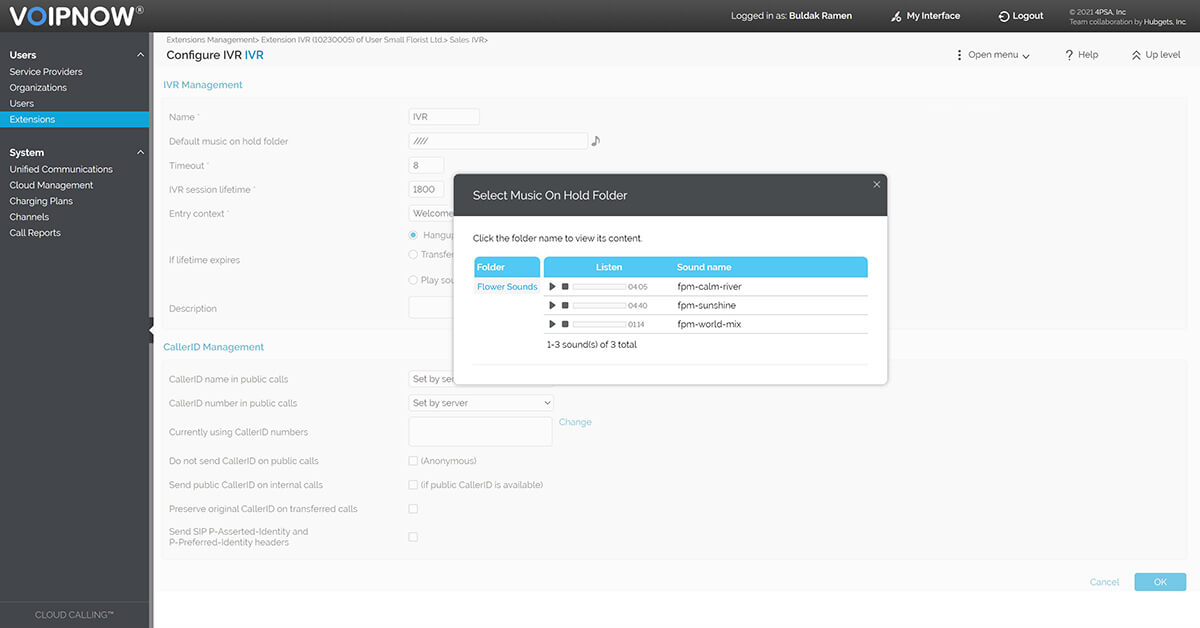Open the Flower Sounds folder link
This screenshot has height=628, width=1200.
tap(507, 287)
